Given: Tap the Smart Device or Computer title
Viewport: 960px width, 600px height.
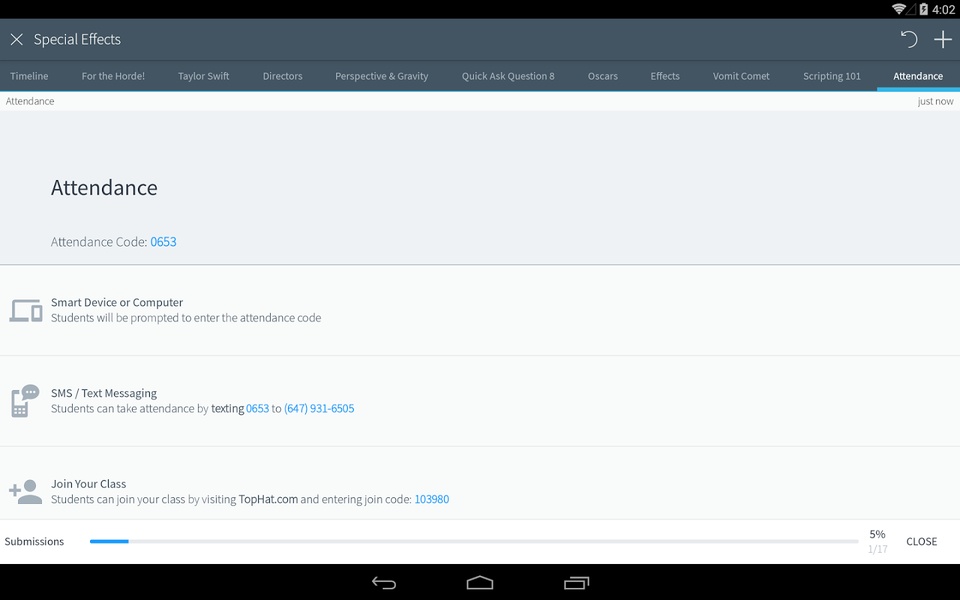Looking at the screenshot, I should tap(117, 302).
